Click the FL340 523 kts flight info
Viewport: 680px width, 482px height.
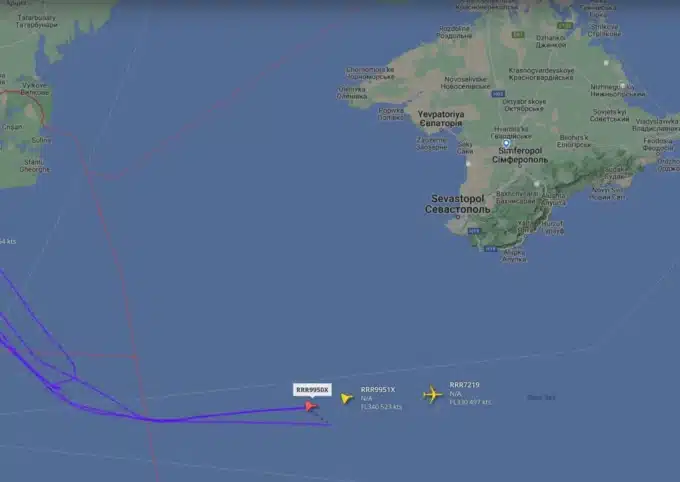(x=381, y=407)
